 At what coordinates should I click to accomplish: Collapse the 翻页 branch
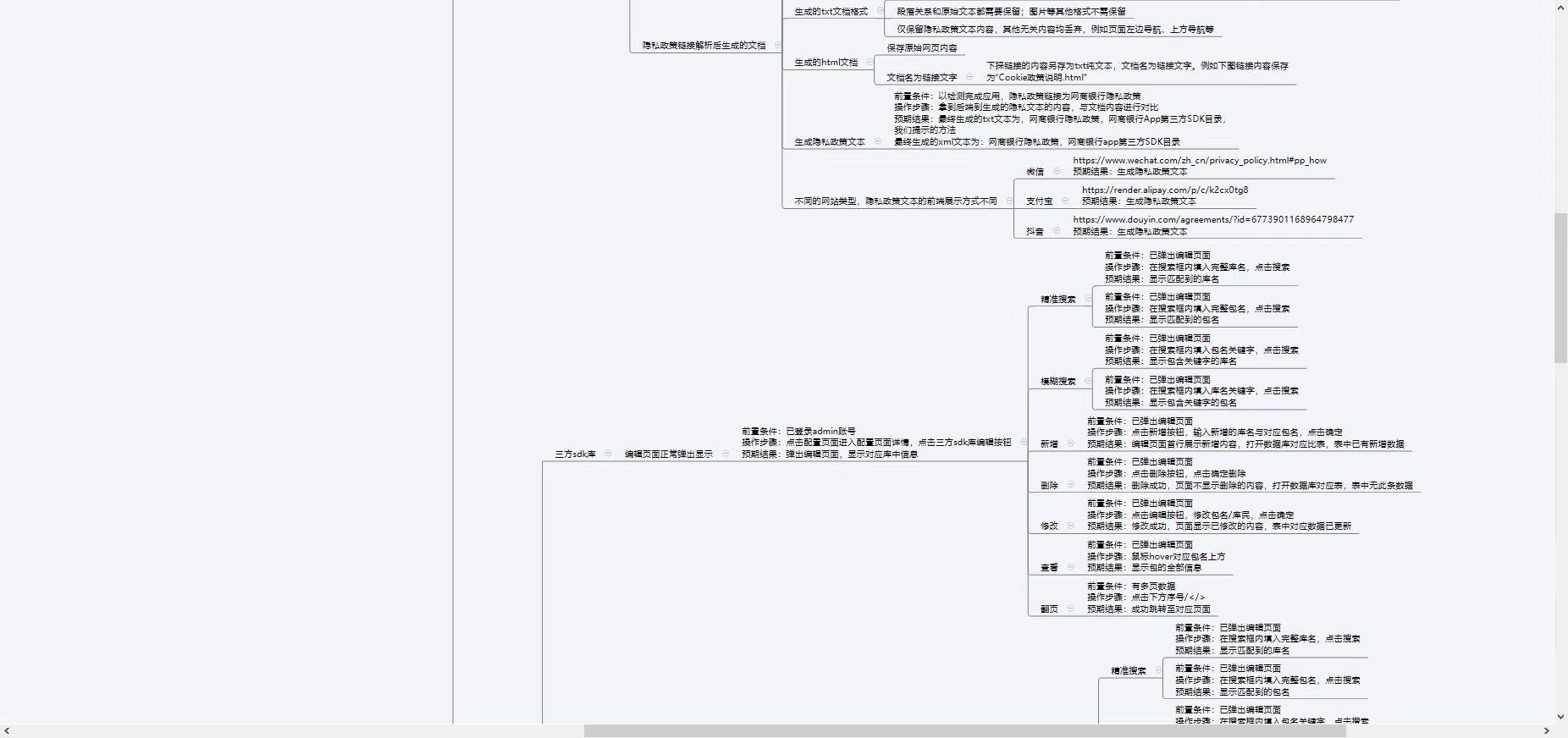coord(1070,609)
